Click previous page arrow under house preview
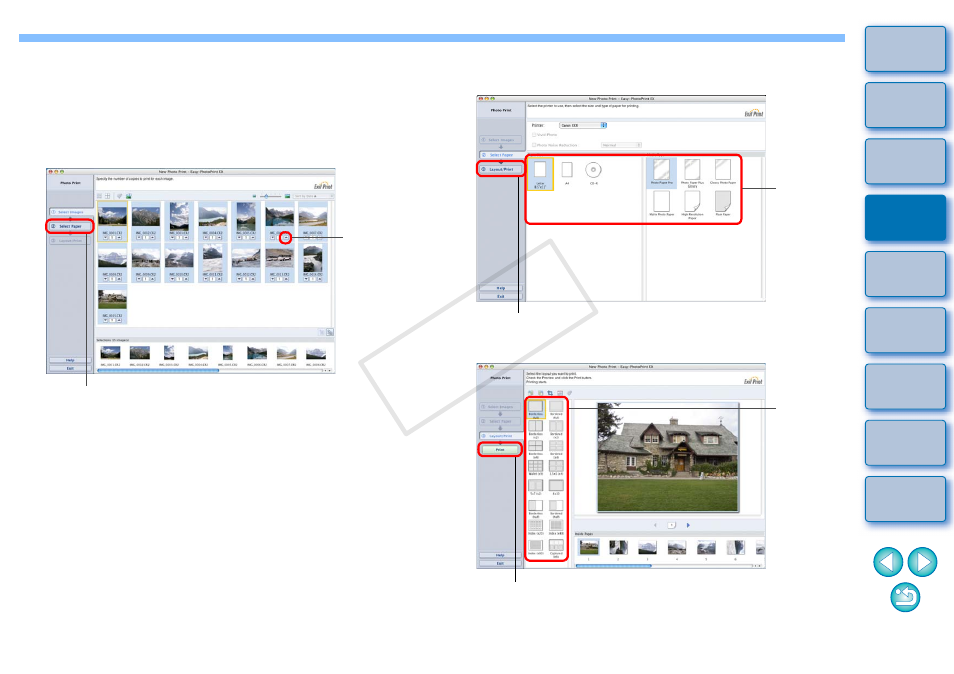Viewport: 954px width, 674px height. 655,525
